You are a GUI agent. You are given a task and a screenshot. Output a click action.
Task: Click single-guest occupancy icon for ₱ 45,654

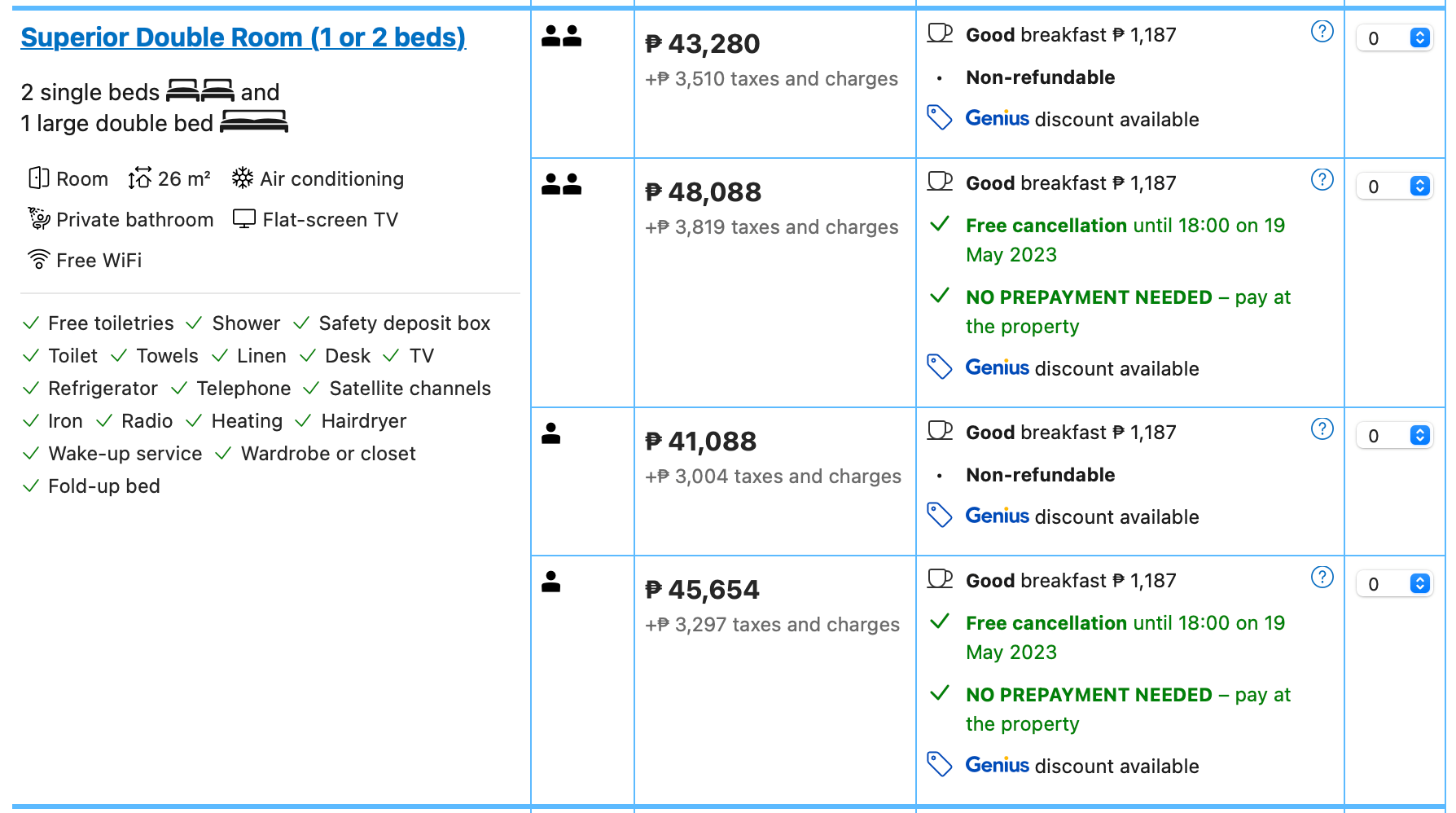pyautogui.click(x=551, y=582)
